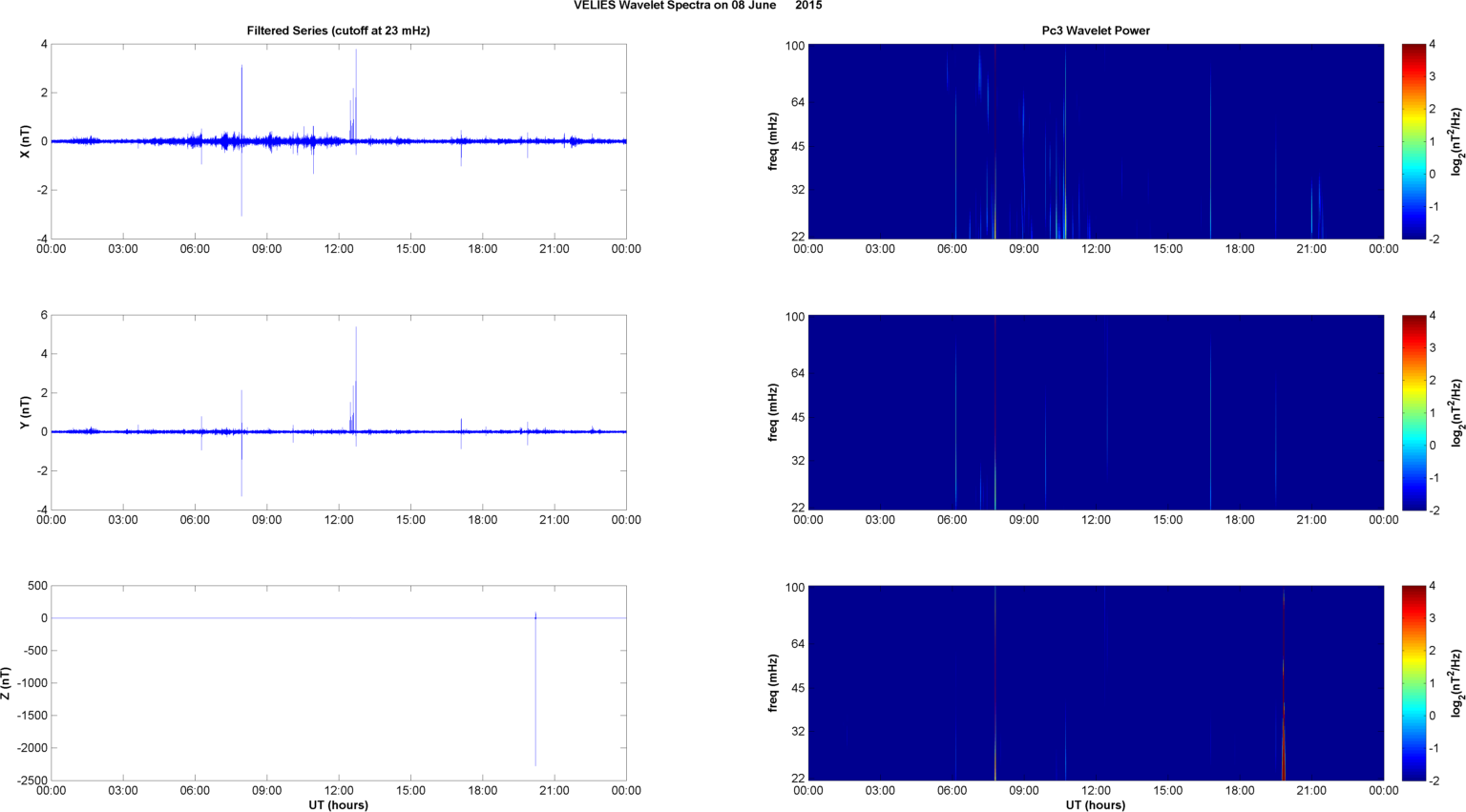The width and height of the screenshot is (1466, 812).
Task: Click the "X (nT)" axis label
Action: coord(26,141)
